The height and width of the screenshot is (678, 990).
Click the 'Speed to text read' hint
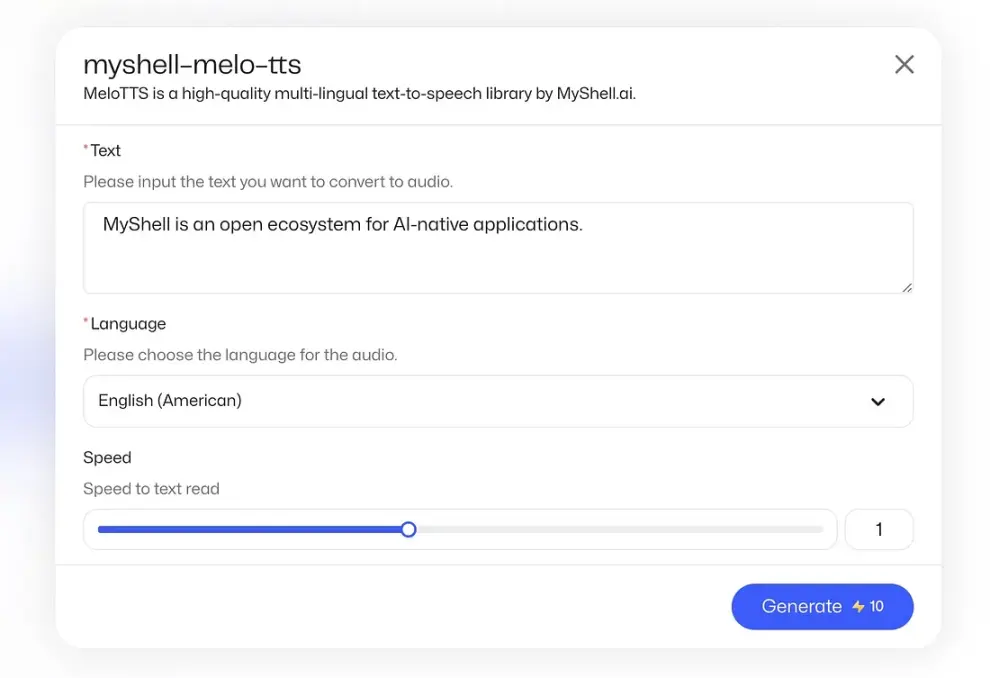(x=151, y=489)
